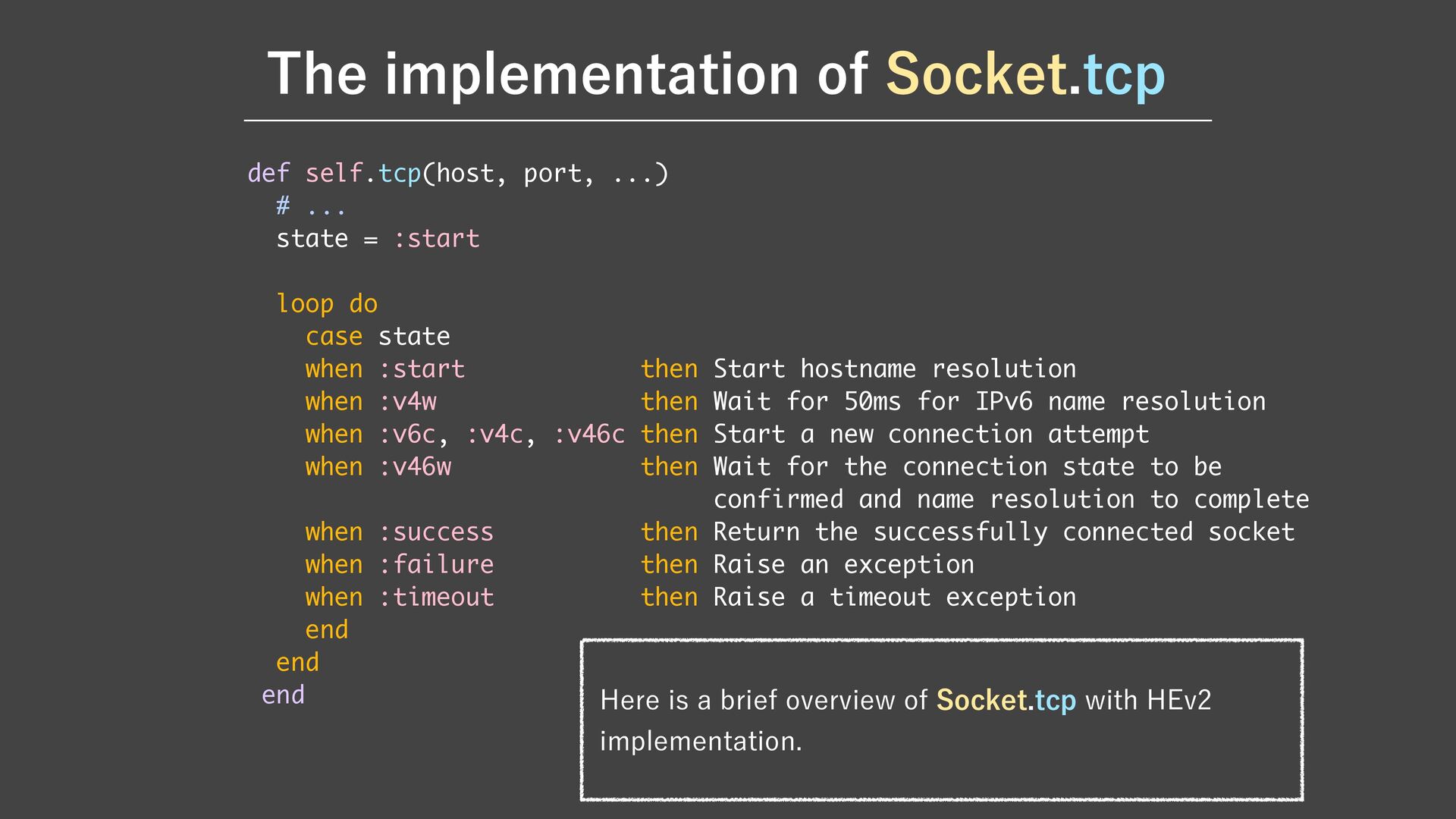The width and height of the screenshot is (1456, 819).
Task: Click the ':v4w' symbol
Action: [x=408, y=402]
